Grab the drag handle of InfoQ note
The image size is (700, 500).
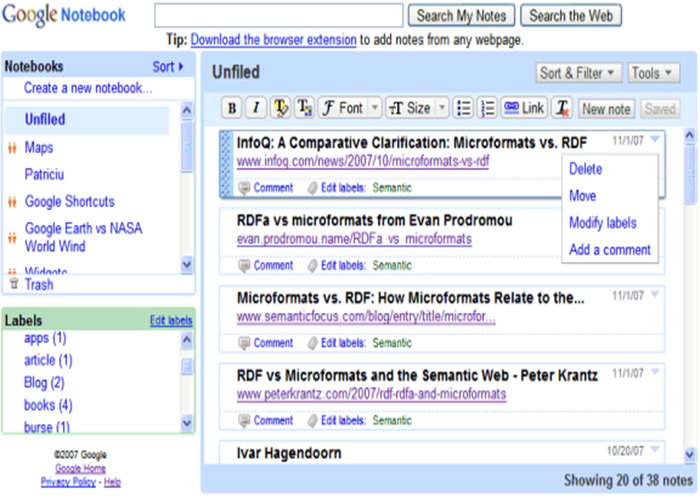[x=226, y=164]
